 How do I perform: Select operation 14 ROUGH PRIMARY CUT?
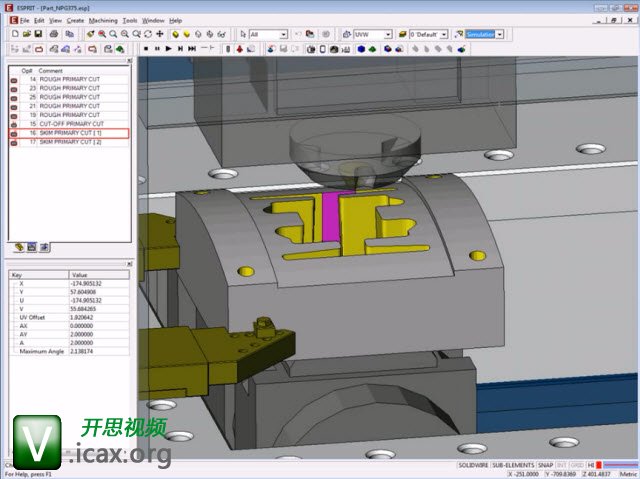[x=69, y=79]
